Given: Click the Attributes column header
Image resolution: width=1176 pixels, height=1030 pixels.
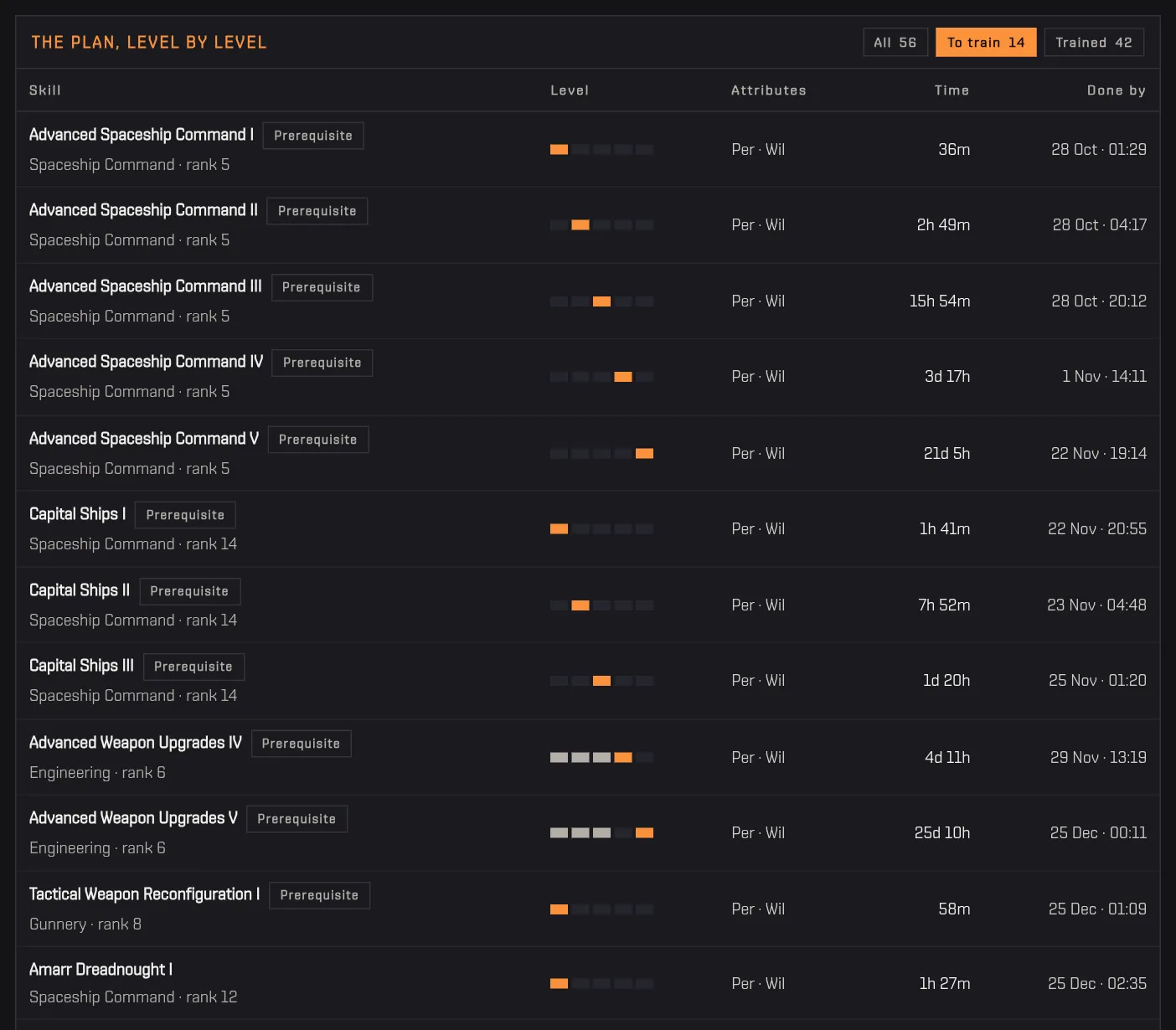Looking at the screenshot, I should coord(769,90).
